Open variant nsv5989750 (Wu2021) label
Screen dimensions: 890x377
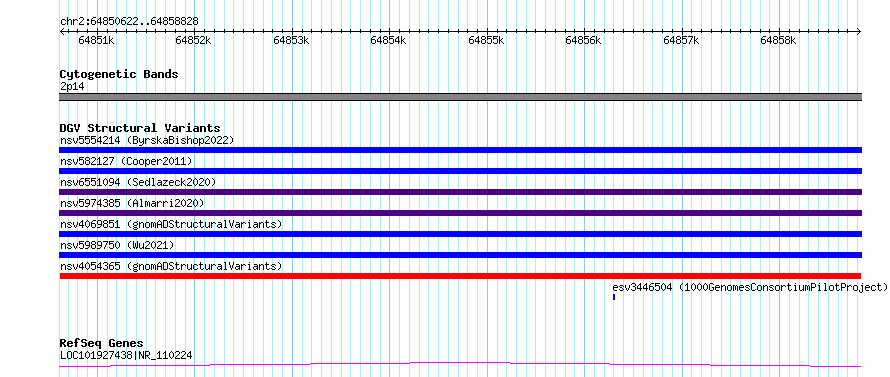(117, 245)
